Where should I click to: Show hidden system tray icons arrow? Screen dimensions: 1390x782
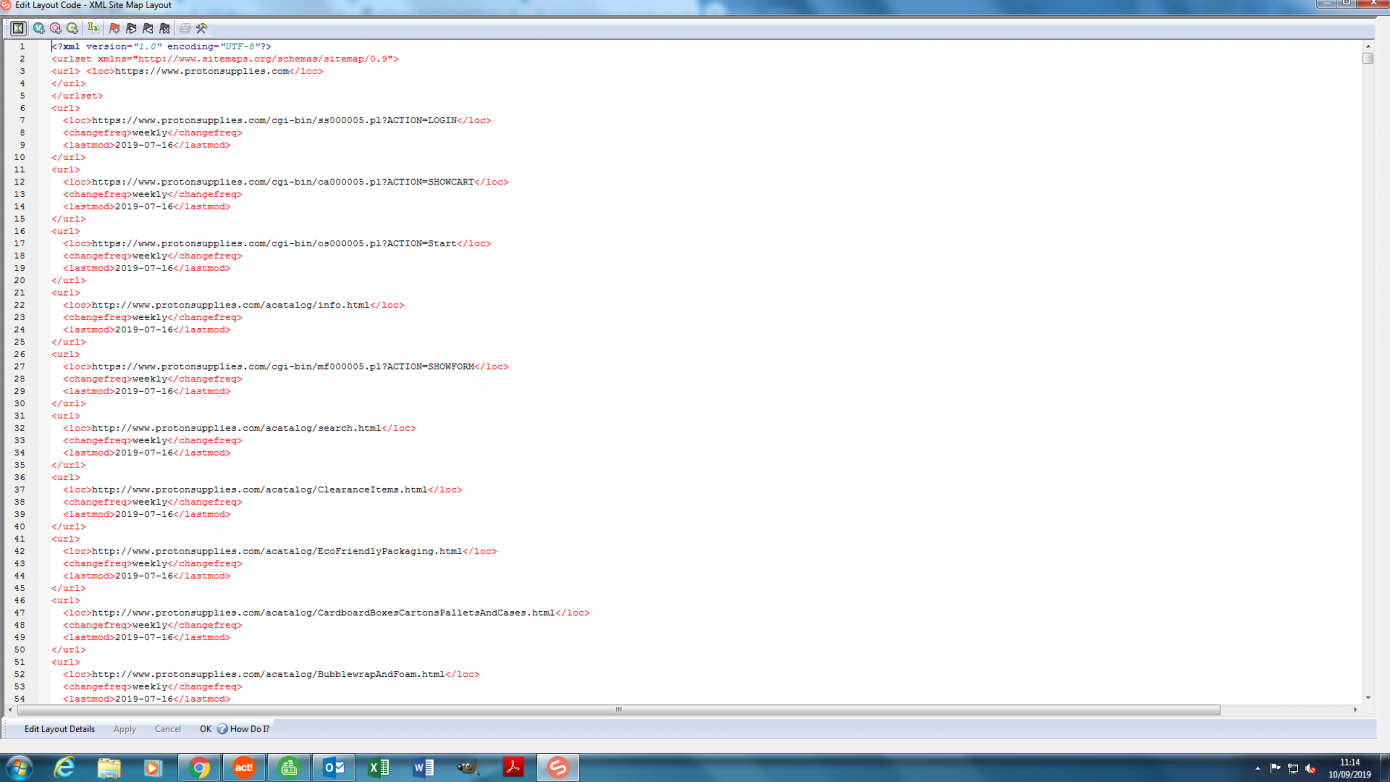(x=1258, y=768)
